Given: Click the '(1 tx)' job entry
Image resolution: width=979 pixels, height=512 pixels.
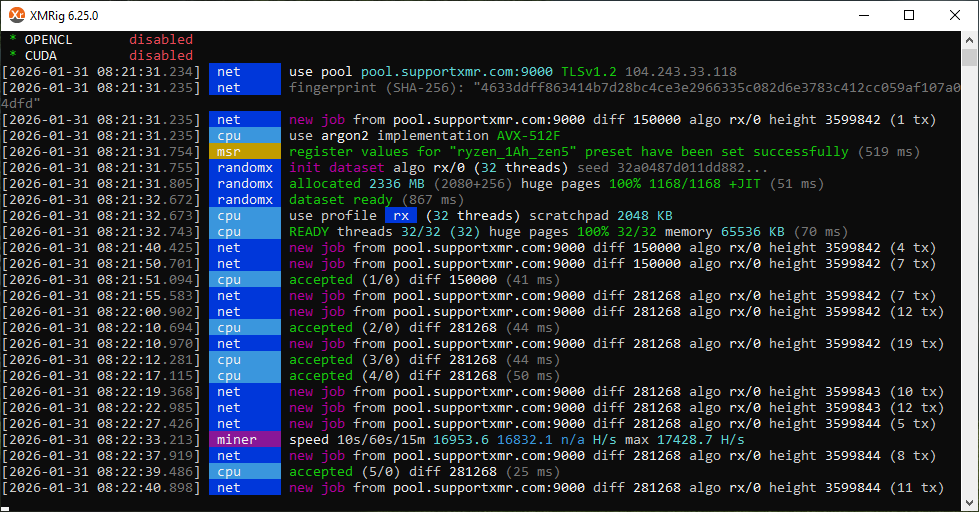Looking at the screenshot, I should click(913, 120).
